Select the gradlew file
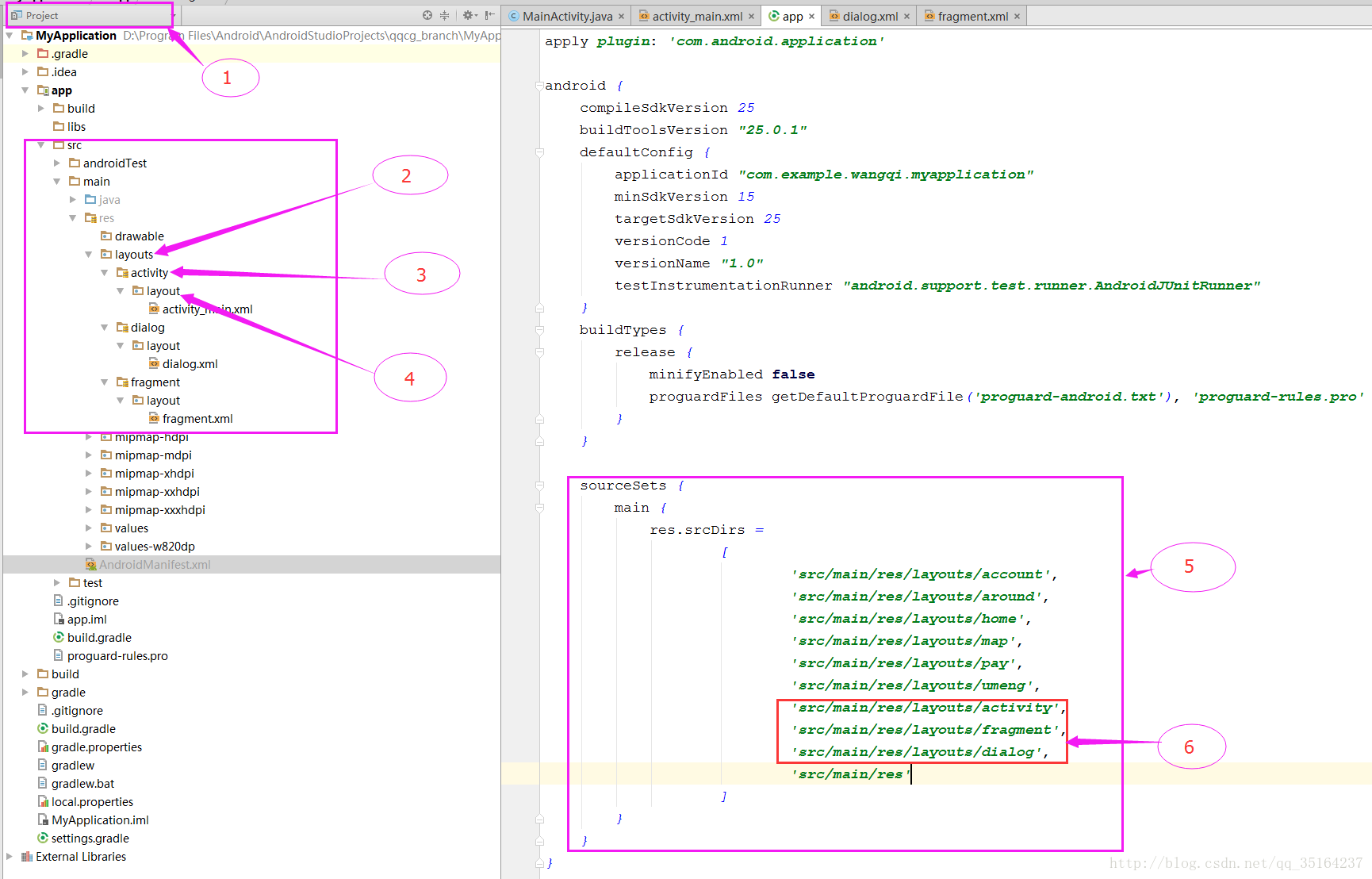This screenshot has height=879, width=1372. pos(73,765)
